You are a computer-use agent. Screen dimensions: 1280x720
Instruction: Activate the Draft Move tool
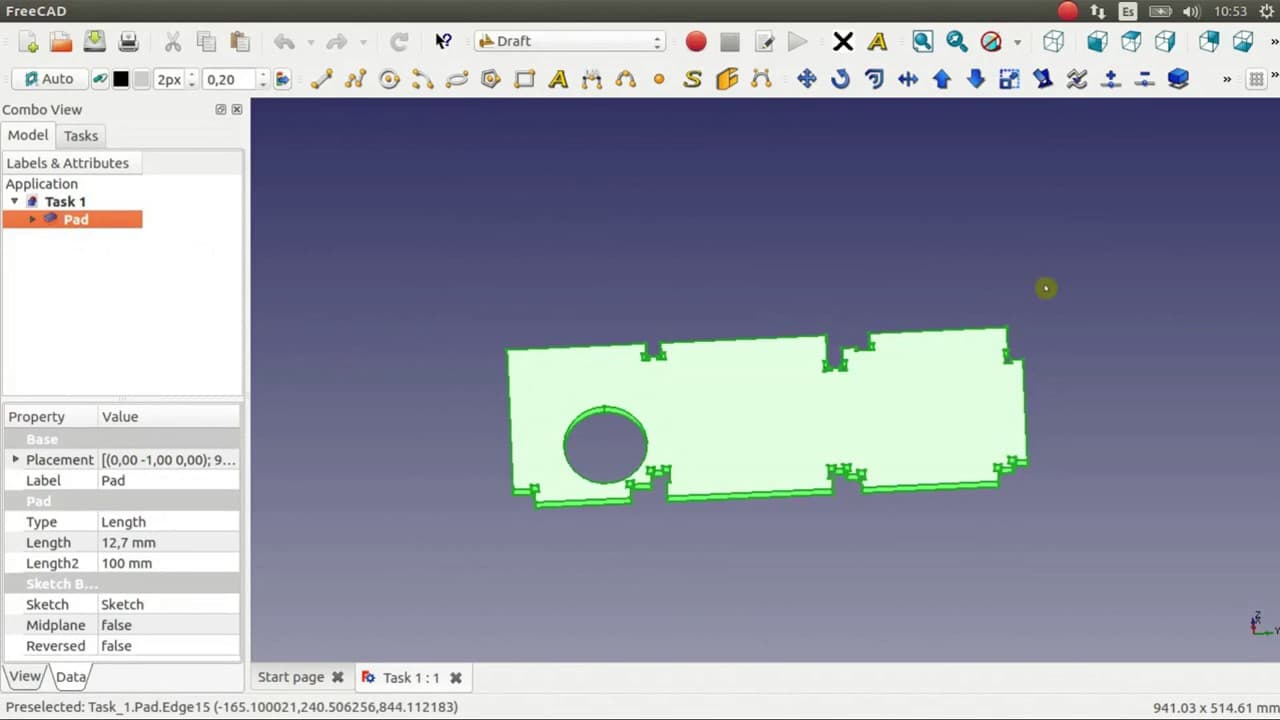pos(807,79)
